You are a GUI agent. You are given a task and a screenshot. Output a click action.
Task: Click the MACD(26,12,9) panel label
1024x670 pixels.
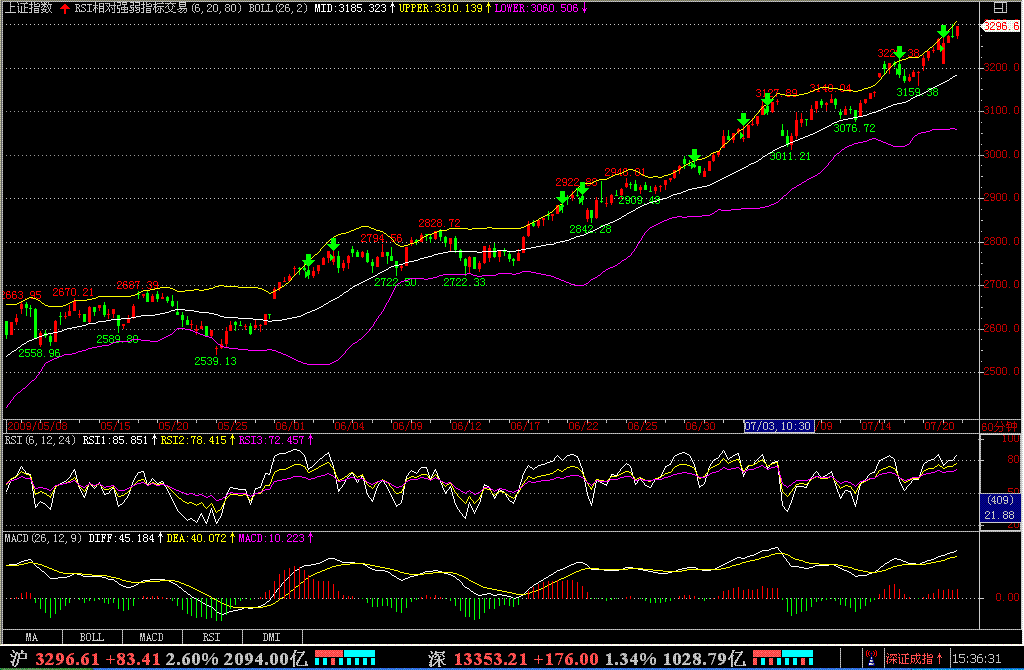[44, 538]
